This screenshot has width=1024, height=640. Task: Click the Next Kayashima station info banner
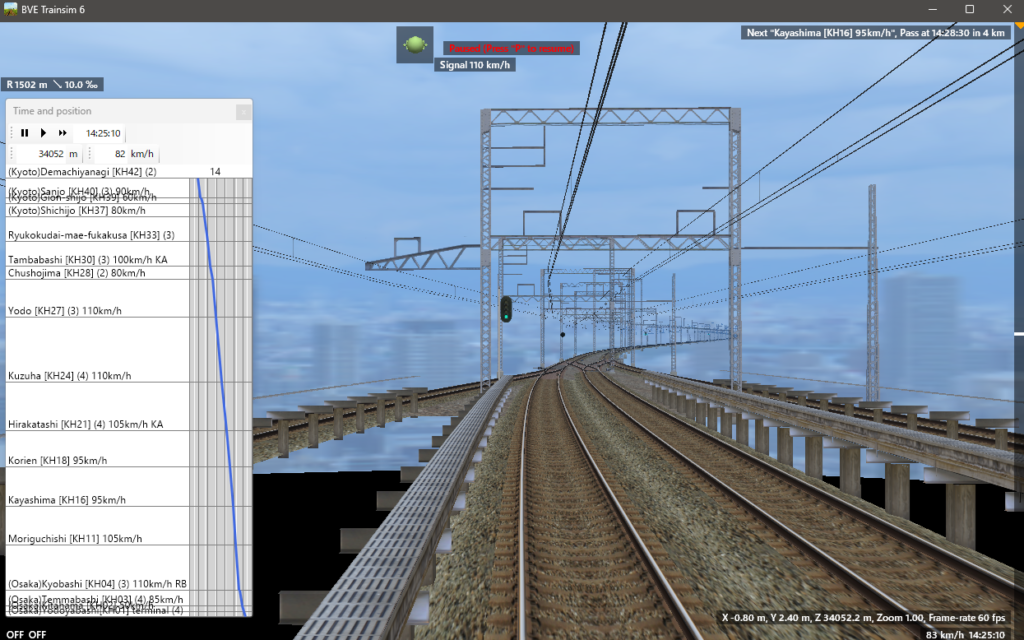(x=877, y=33)
